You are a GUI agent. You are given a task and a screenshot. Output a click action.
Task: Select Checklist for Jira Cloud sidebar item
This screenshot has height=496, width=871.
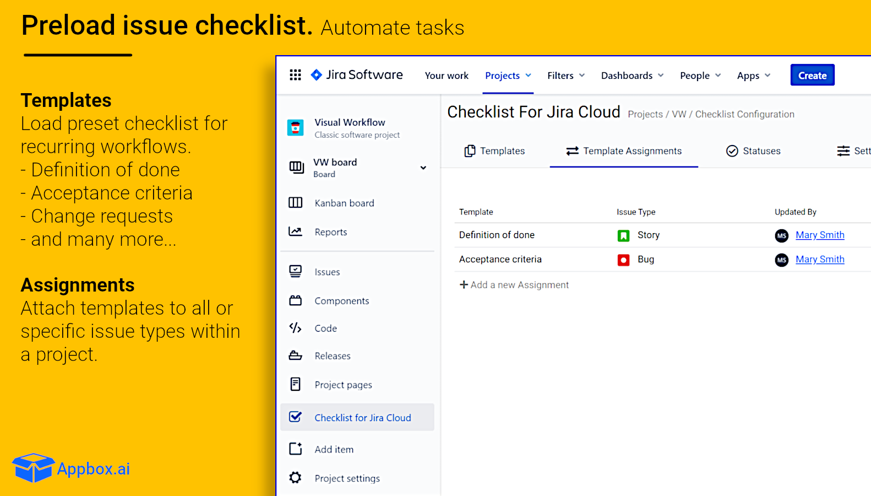(x=362, y=418)
